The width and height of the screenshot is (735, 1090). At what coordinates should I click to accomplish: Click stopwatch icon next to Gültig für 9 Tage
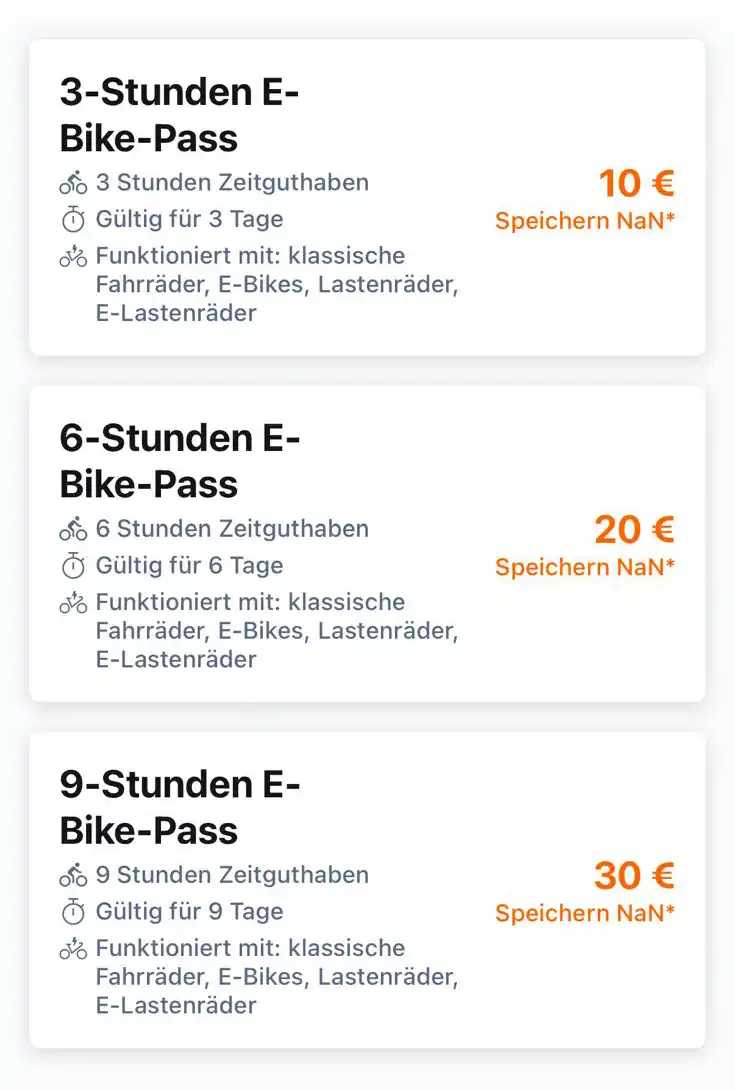pos(73,912)
